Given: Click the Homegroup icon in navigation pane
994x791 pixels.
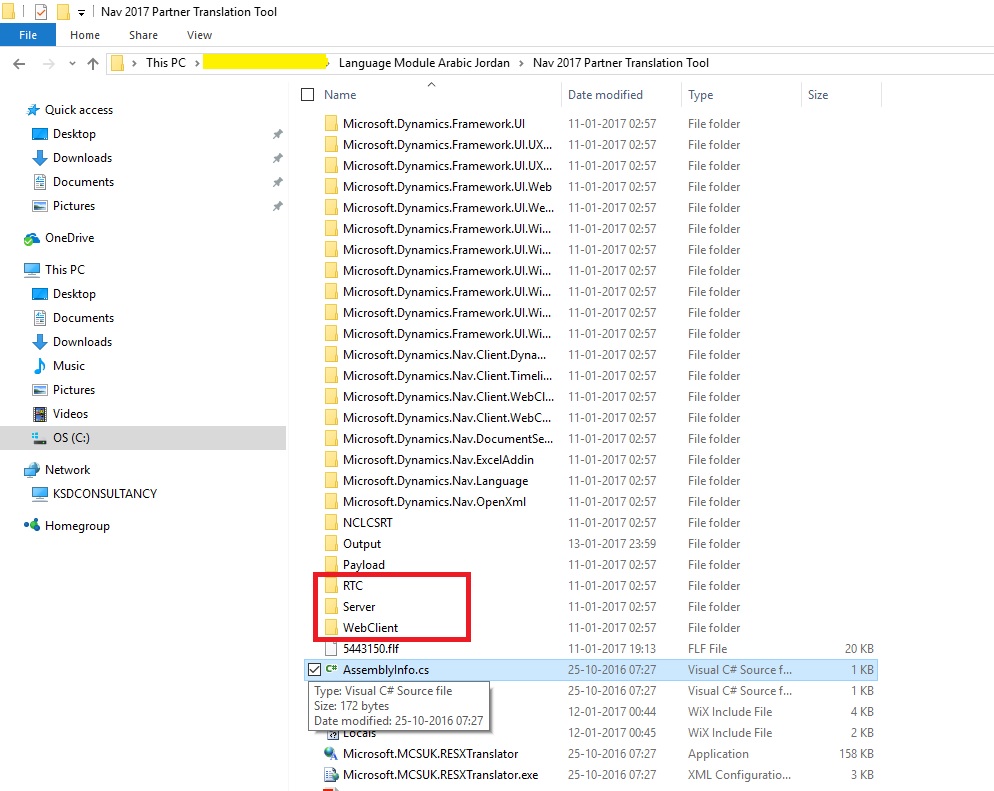Looking at the screenshot, I should tap(32, 526).
